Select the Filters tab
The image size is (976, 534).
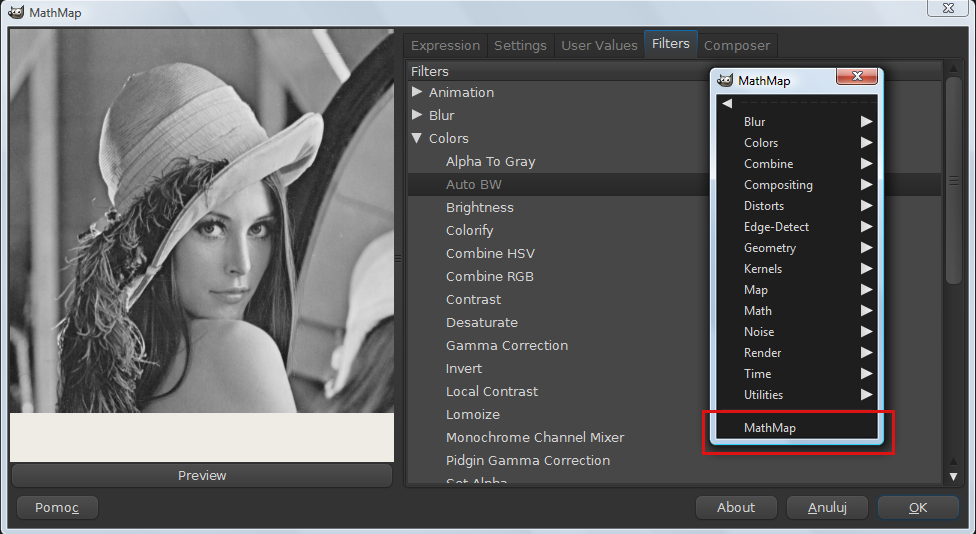[670, 44]
